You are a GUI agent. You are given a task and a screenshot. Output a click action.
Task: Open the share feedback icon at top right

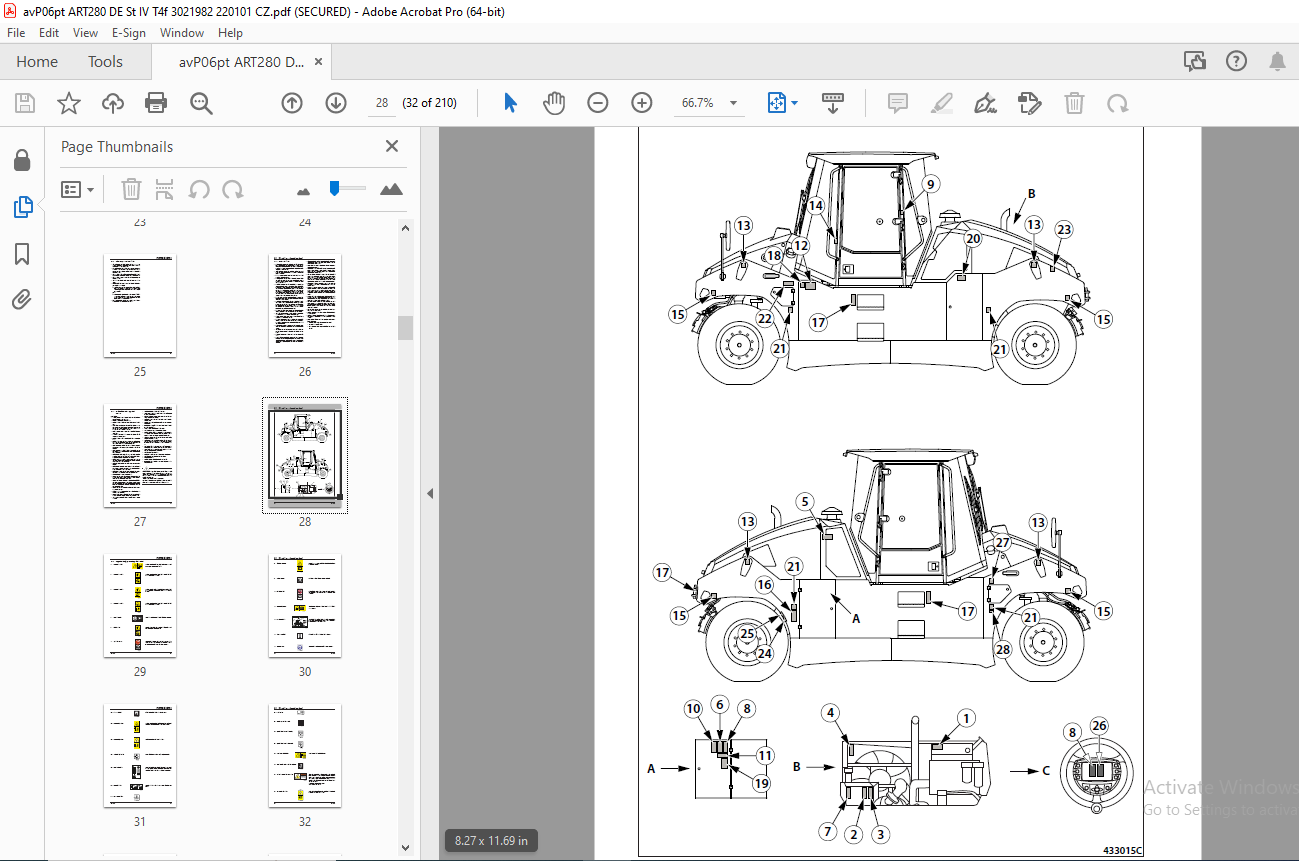(1195, 62)
